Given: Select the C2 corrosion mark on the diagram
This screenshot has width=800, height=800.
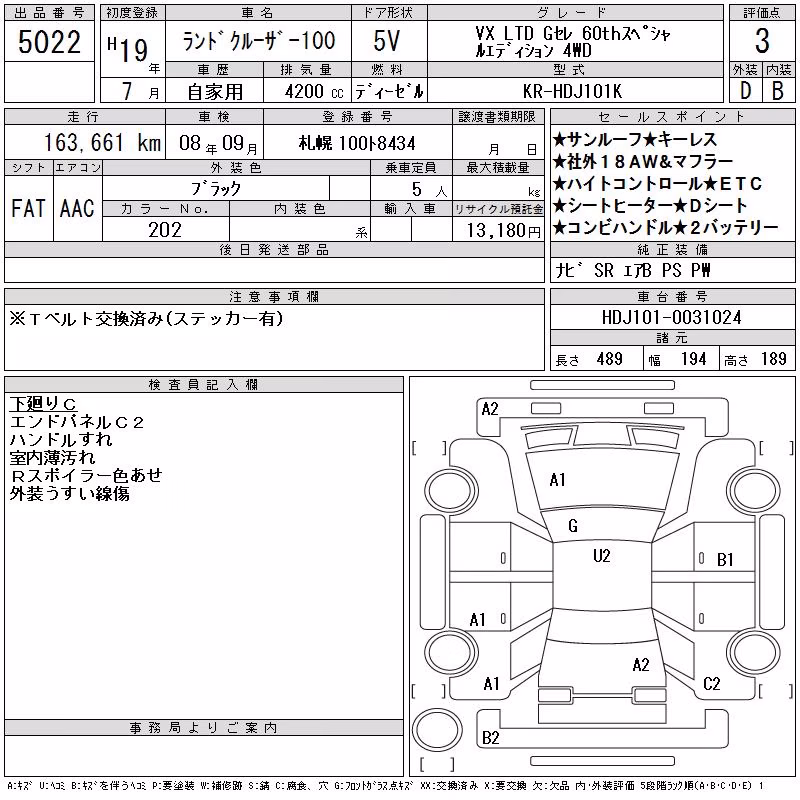Looking at the screenshot, I should click(x=711, y=684).
